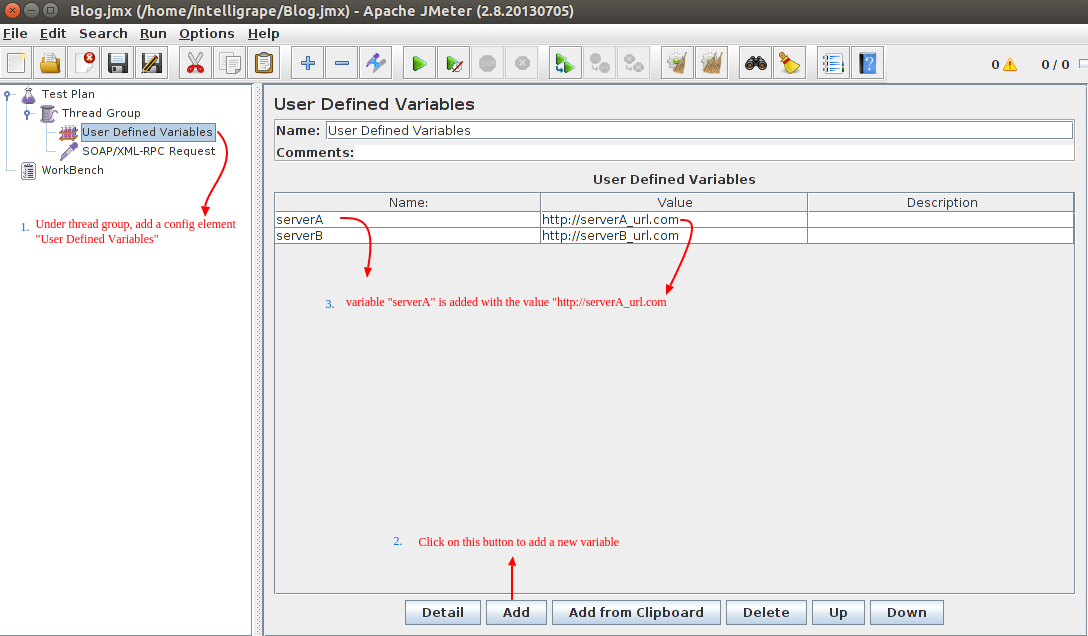Viewport: 1088px width, 636px height.
Task: Click the Description column header
Action: [942, 203]
